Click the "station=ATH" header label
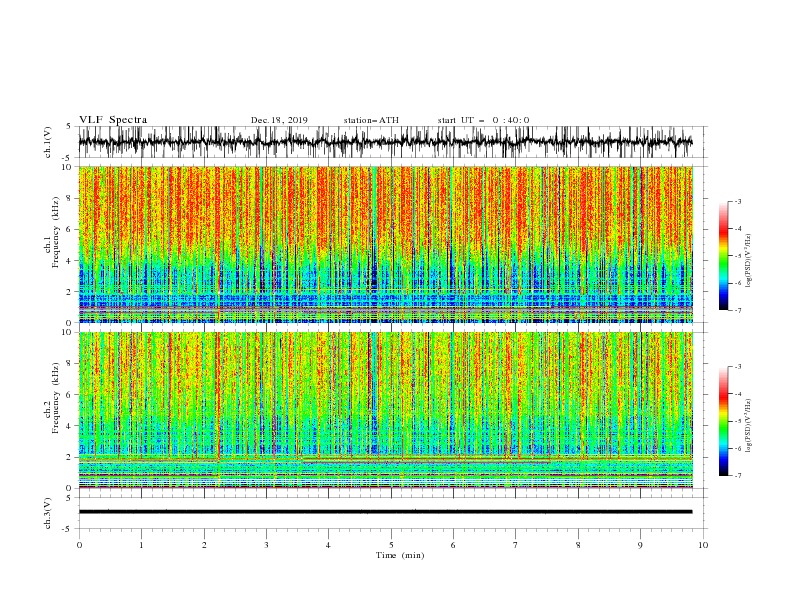 [x=371, y=120]
